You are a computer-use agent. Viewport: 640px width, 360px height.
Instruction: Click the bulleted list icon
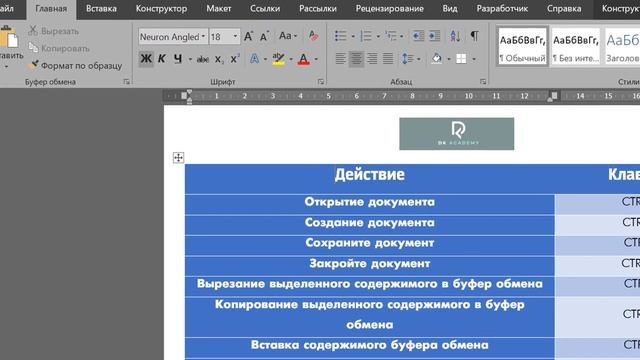(x=340, y=36)
